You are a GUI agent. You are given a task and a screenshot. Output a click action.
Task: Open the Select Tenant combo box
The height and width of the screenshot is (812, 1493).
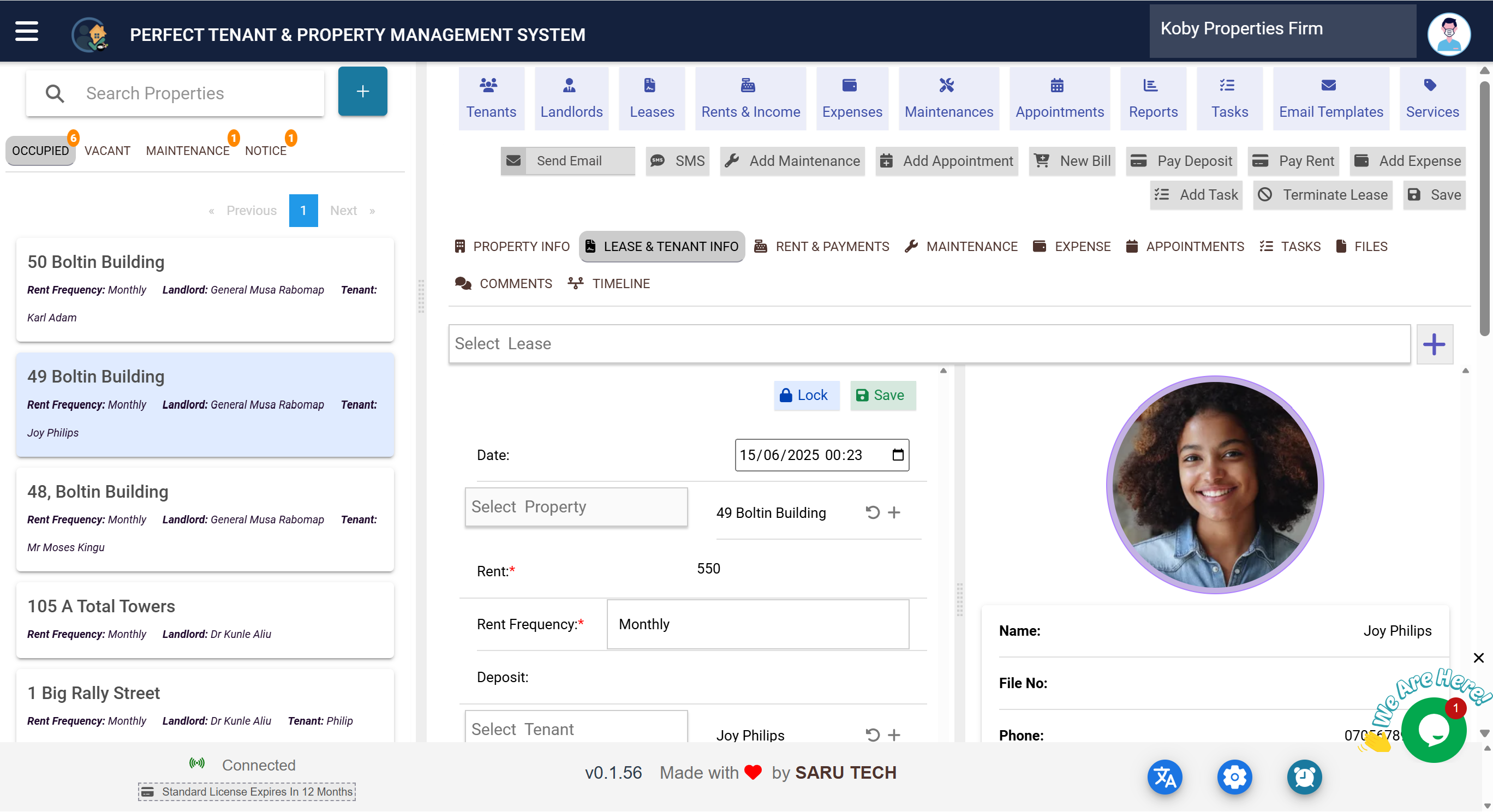pos(576,727)
